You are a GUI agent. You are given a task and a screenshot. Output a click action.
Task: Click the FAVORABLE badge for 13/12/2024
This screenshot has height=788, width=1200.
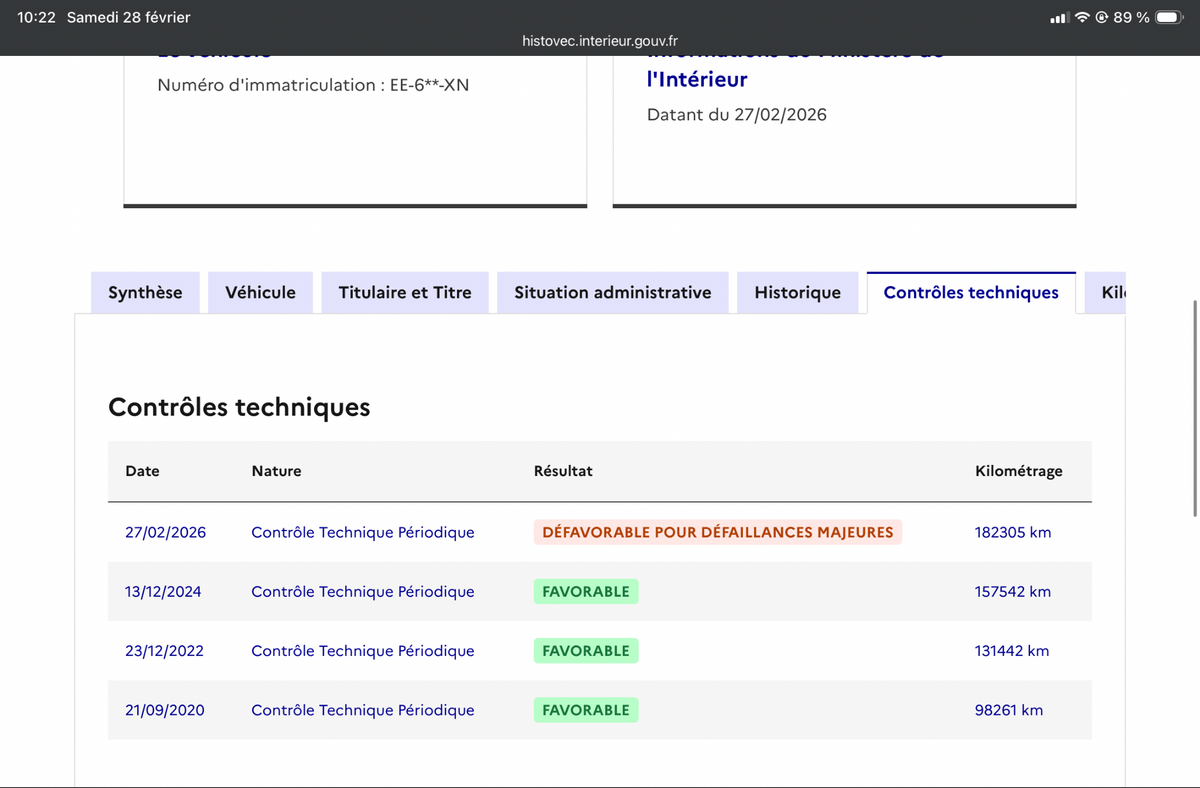tap(586, 591)
